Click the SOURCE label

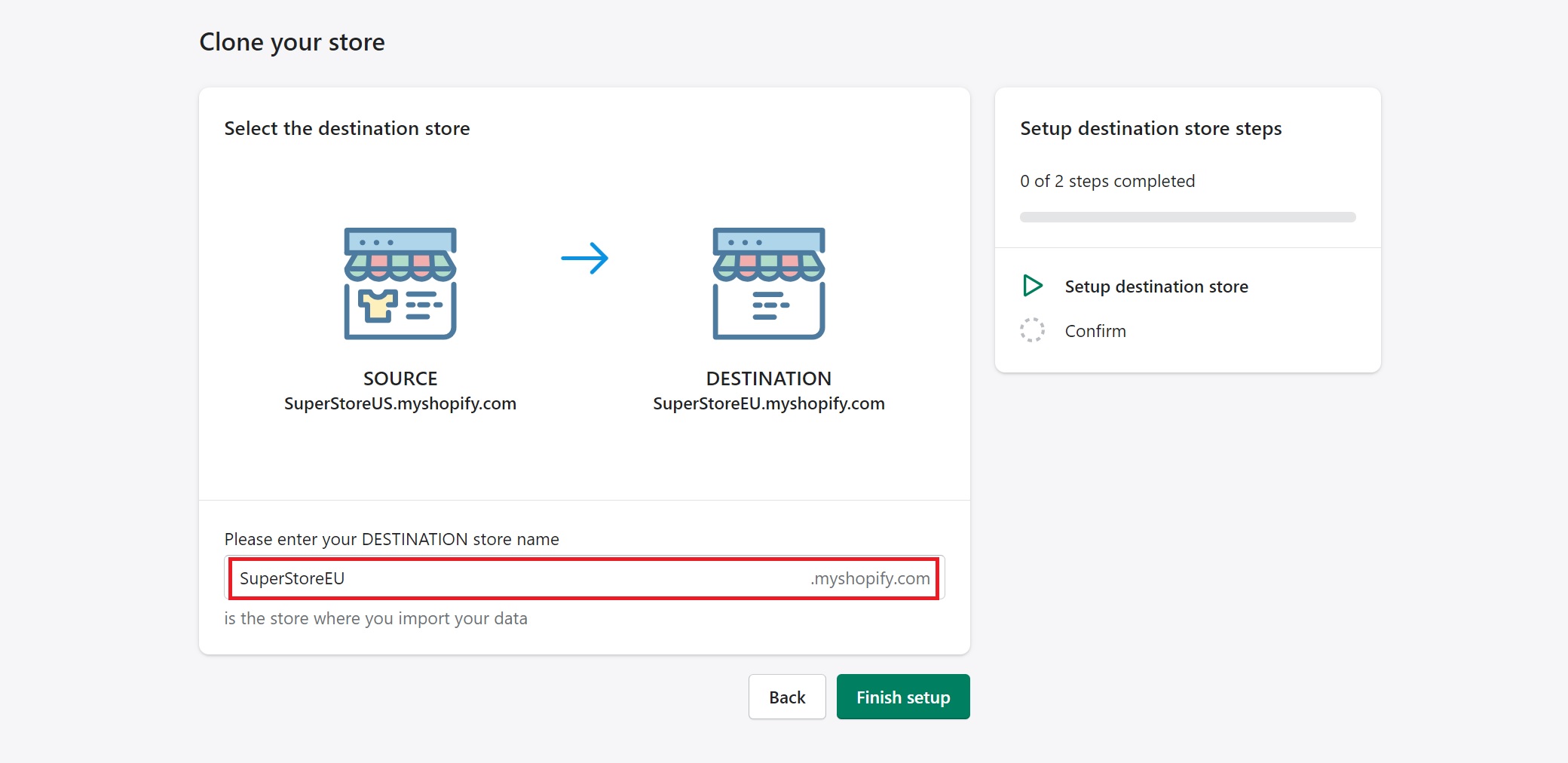click(x=400, y=378)
